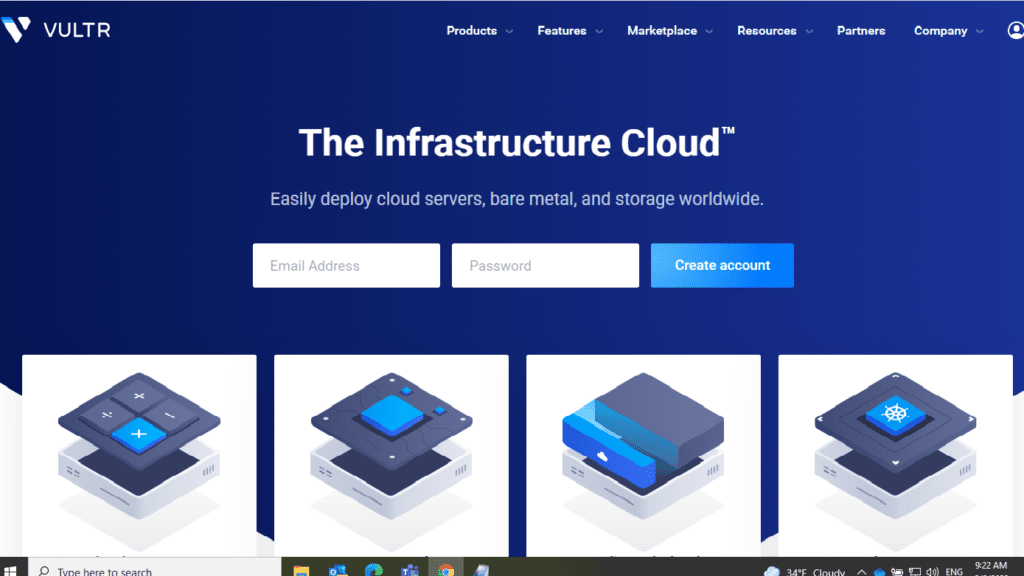Click the headline The Infrastructure Cloud

[516, 142]
